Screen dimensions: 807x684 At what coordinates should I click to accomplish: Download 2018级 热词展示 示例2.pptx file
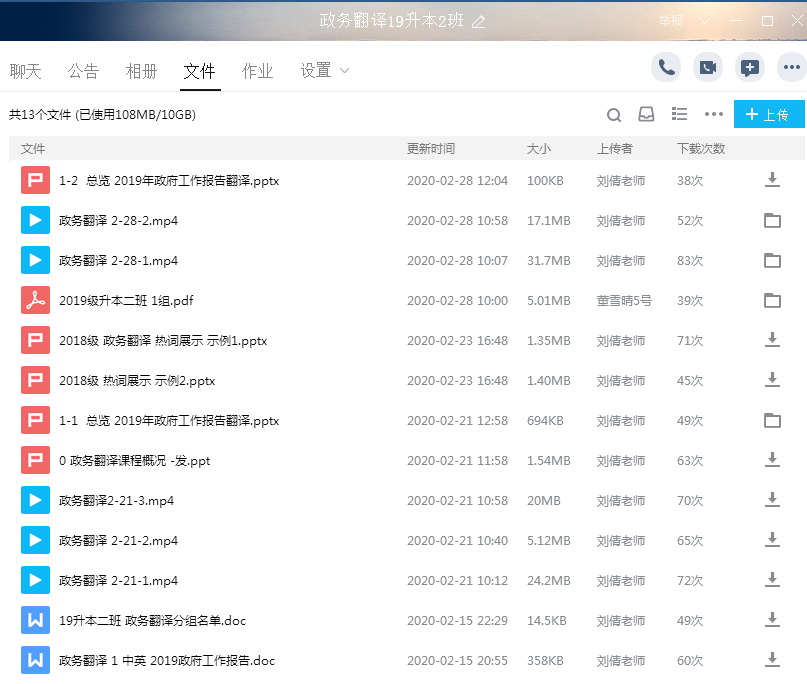[x=771, y=380]
